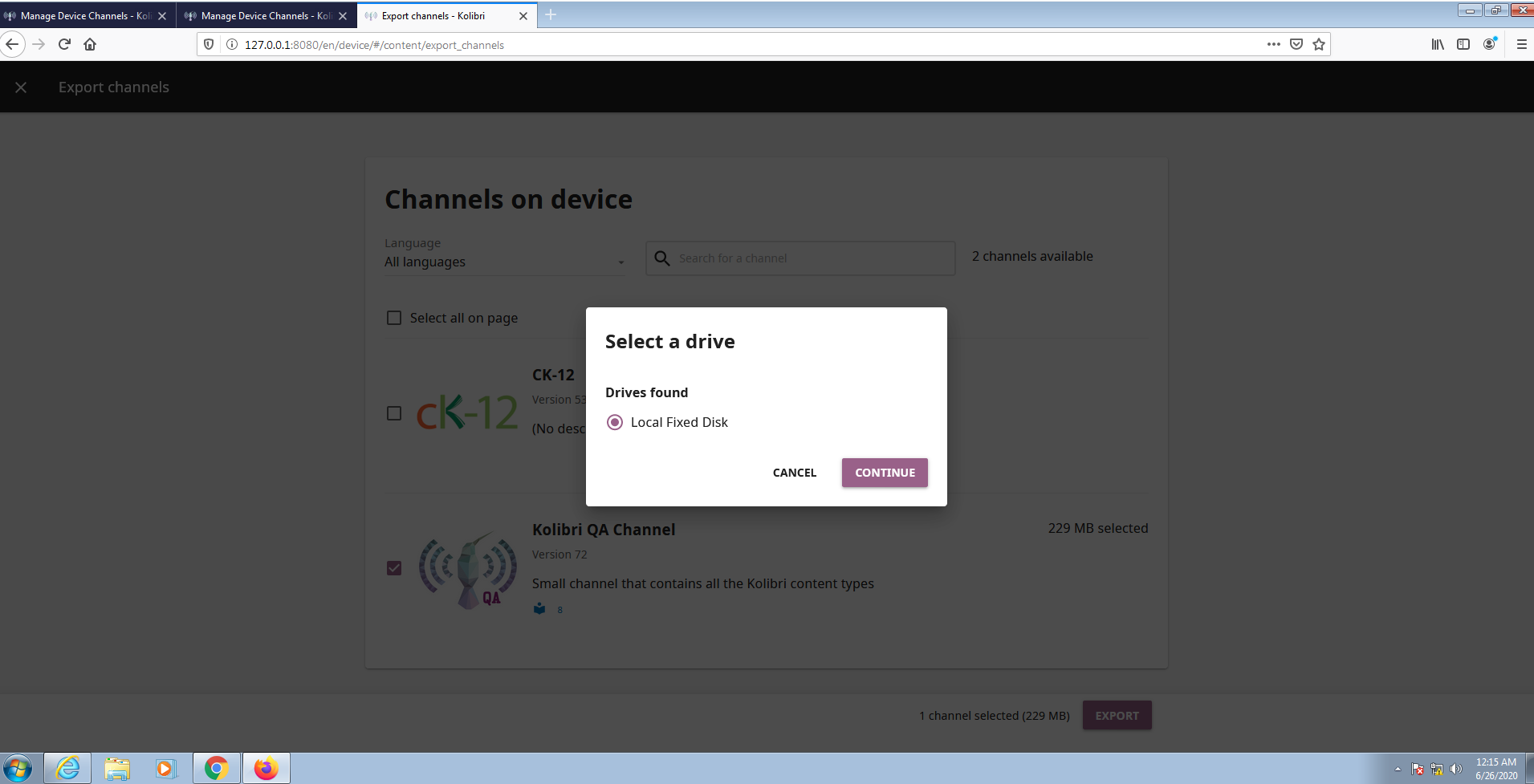
Task: Click the resources icon under Kolibri QA
Action: pyautogui.click(x=539, y=609)
